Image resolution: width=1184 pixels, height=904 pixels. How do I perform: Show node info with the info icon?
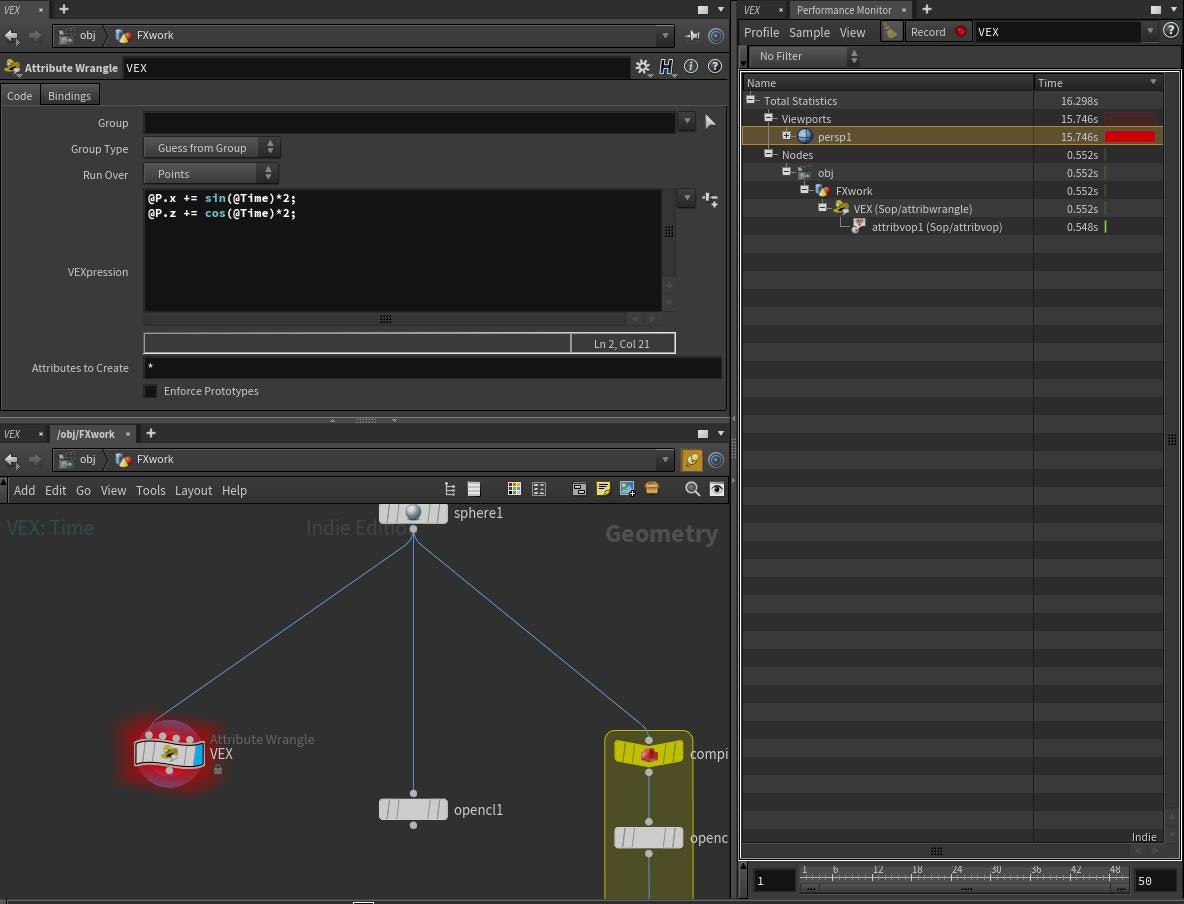[x=690, y=66]
